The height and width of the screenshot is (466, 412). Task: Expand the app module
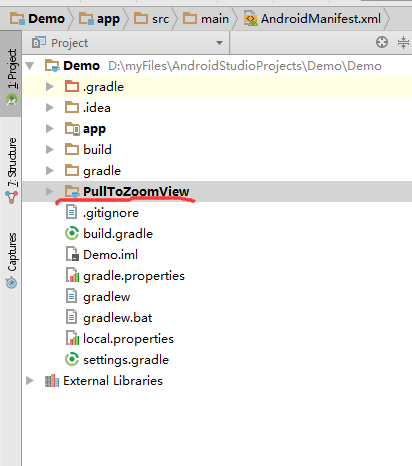point(50,129)
